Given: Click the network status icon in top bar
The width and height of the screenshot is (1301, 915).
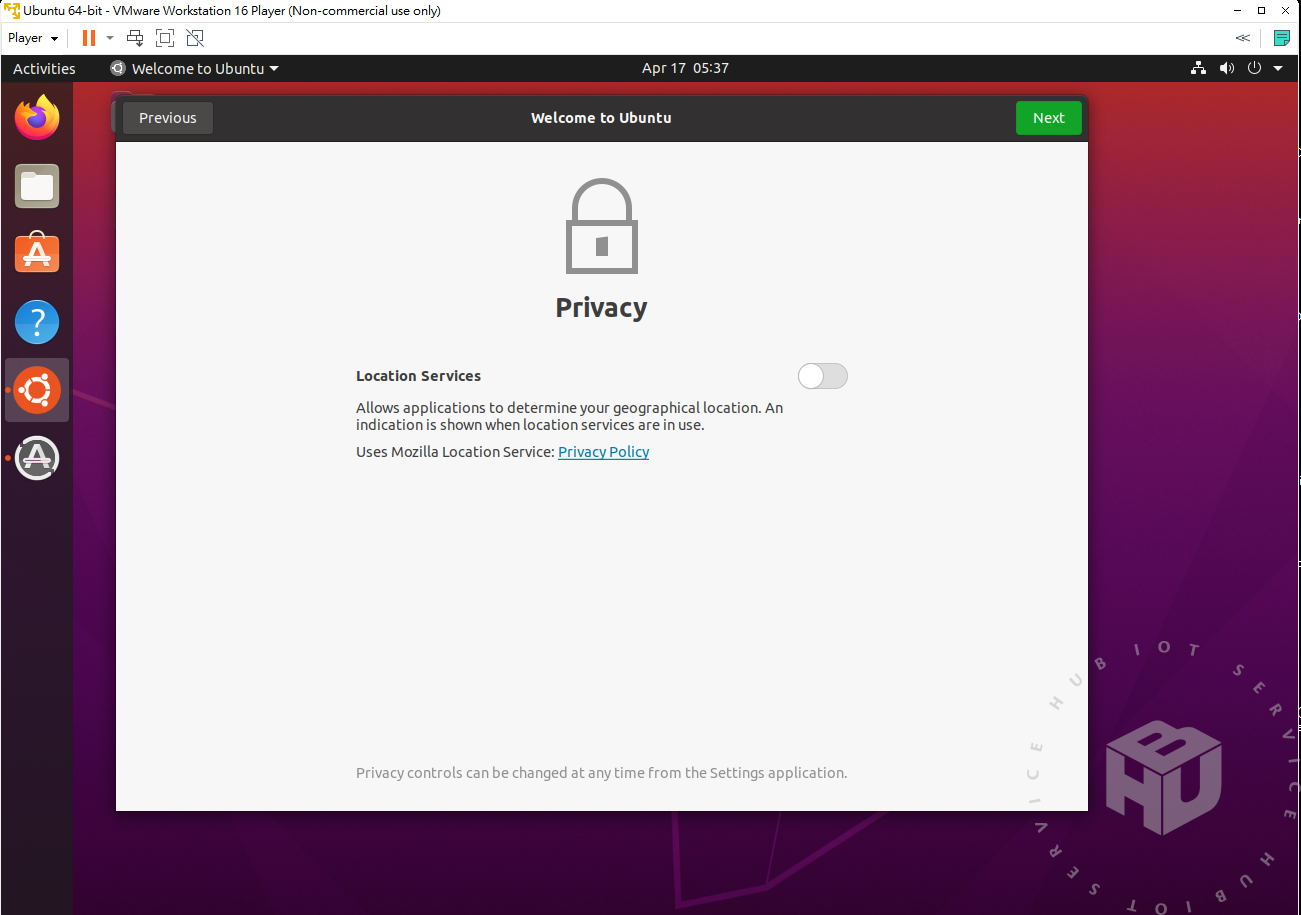Looking at the screenshot, I should tap(1198, 68).
